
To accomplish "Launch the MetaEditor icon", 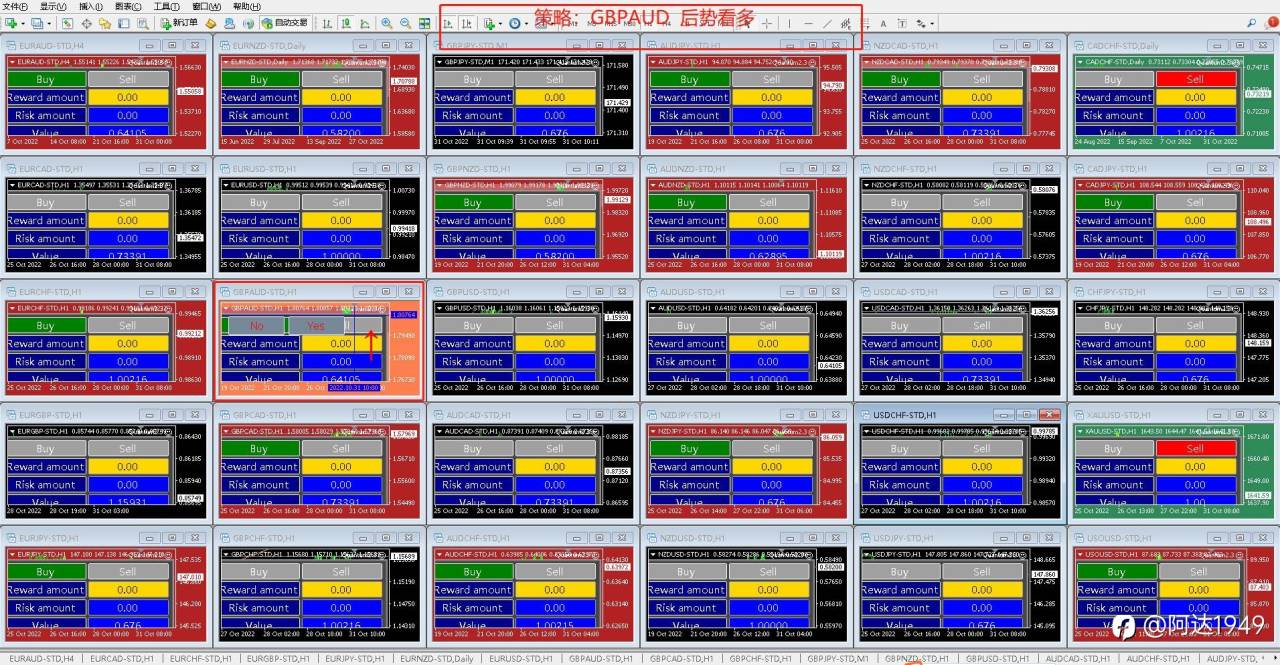I will [211, 22].
